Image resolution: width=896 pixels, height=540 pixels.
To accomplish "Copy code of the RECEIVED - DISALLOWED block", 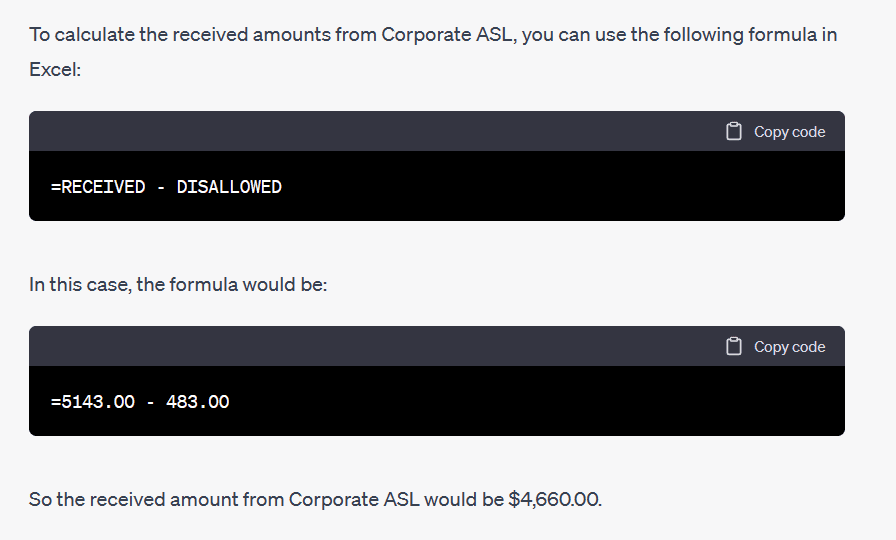I will 775,131.
